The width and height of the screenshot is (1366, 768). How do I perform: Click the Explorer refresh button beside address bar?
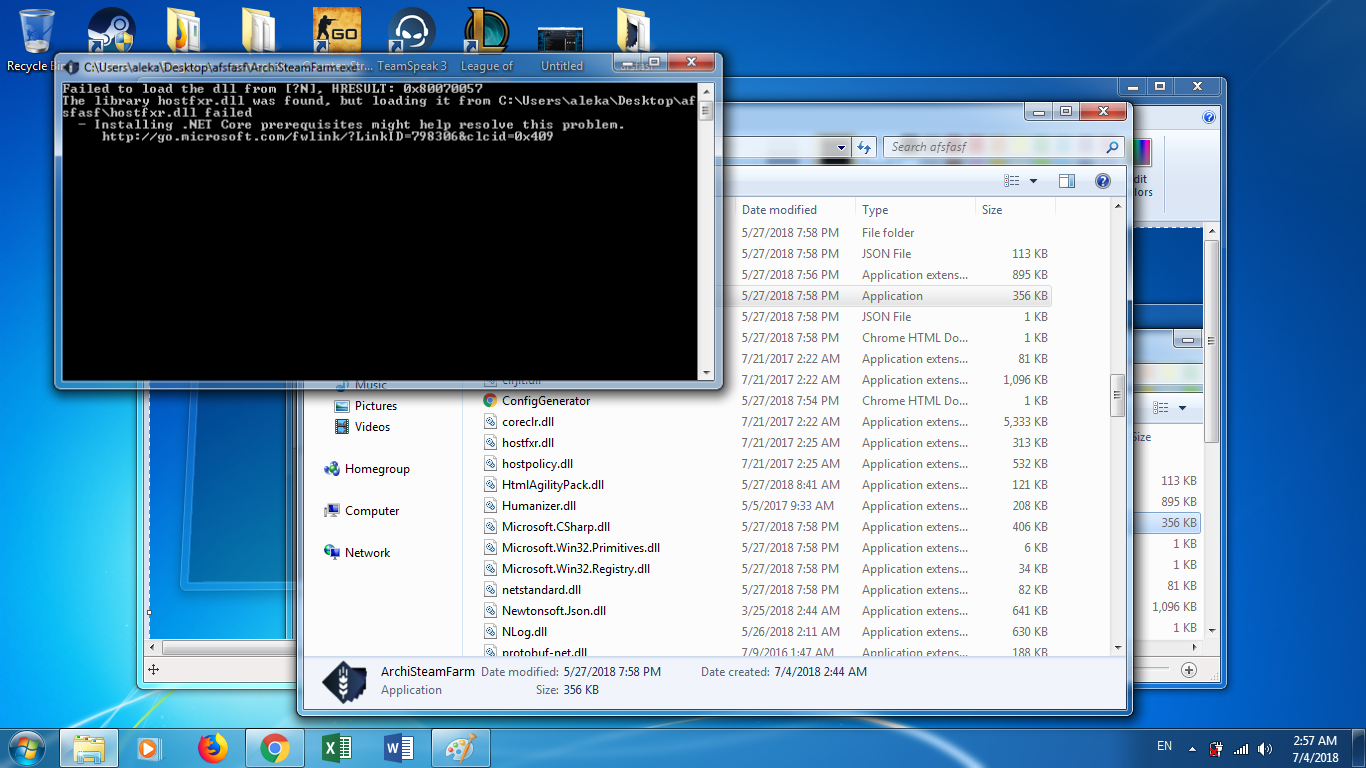click(x=865, y=147)
